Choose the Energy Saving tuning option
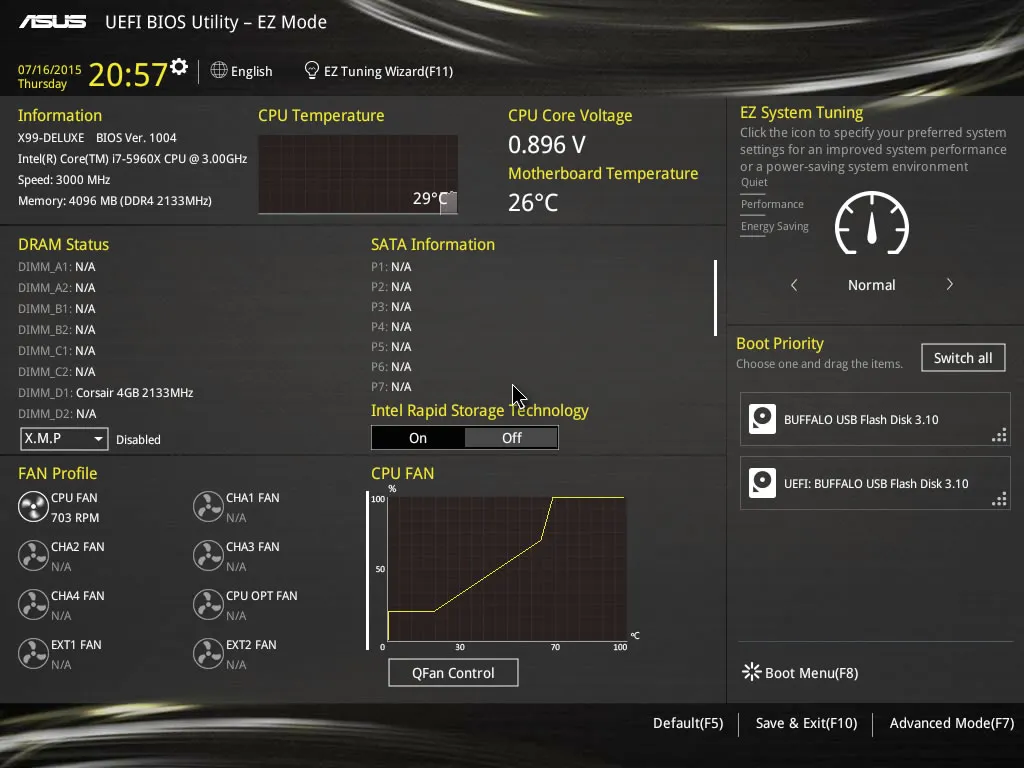The height and width of the screenshot is (768, 1024). [x=775, y=227]
